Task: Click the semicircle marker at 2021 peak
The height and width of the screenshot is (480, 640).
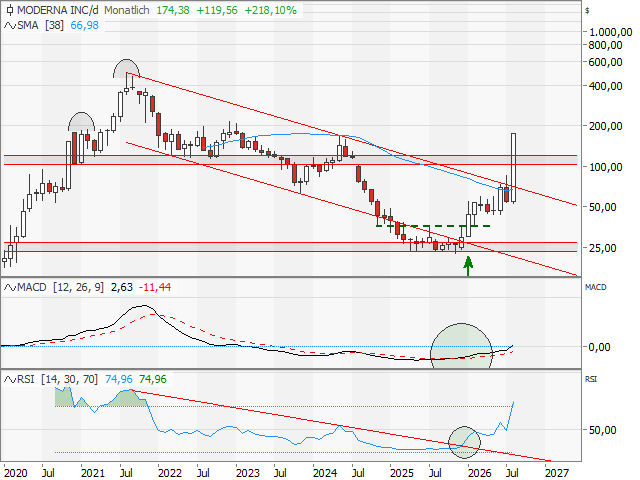Action: click(127, 69)
